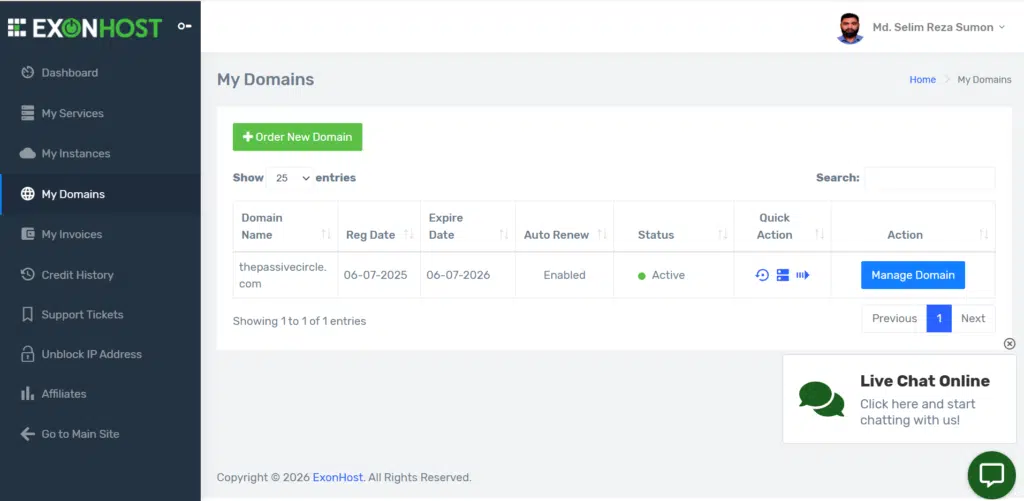Focus the Search input field
Viewport: 1024px width, 501px height.
click(x=930, y=178)
